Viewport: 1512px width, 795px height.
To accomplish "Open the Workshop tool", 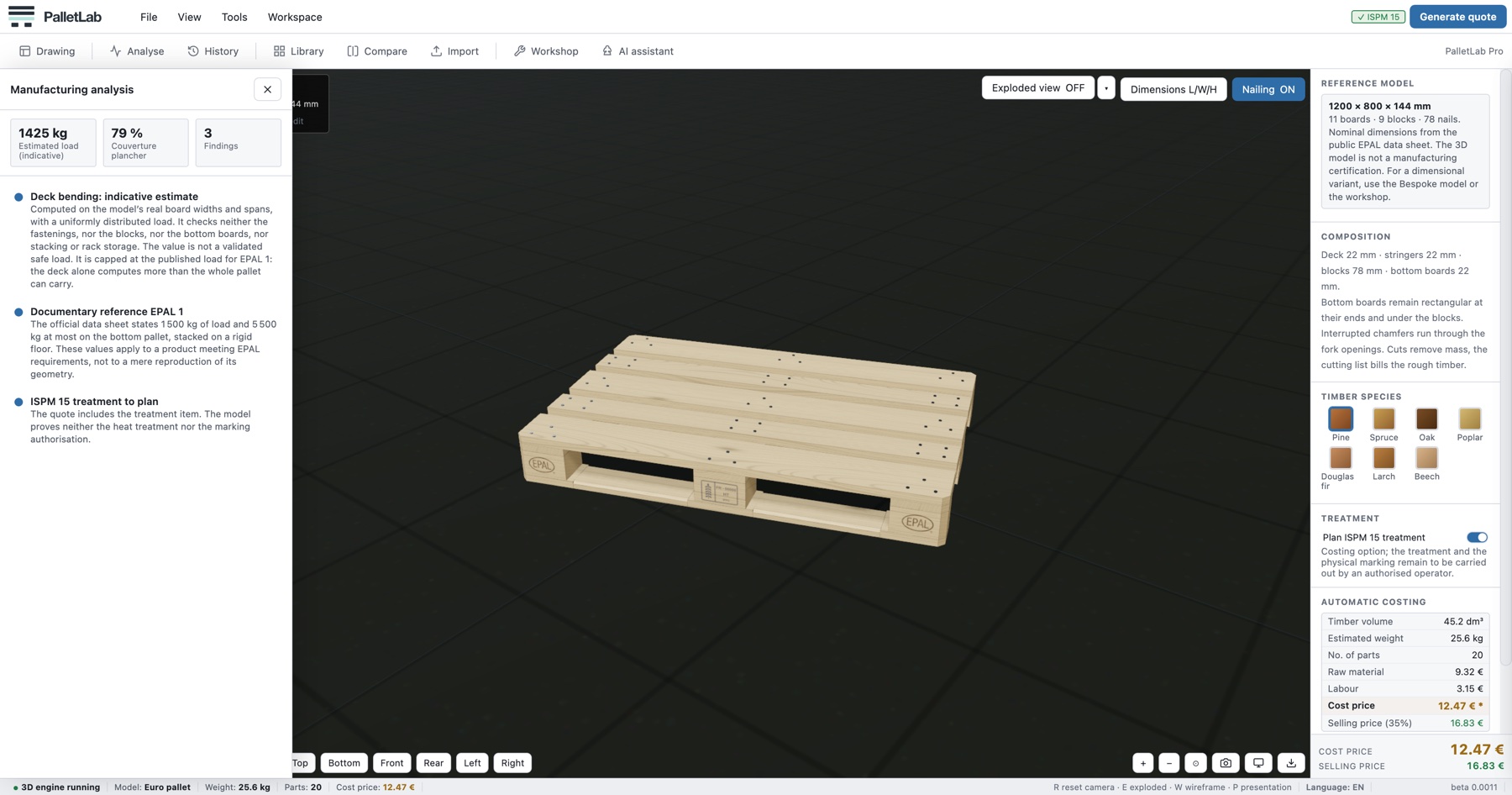I will click(546, 51).
